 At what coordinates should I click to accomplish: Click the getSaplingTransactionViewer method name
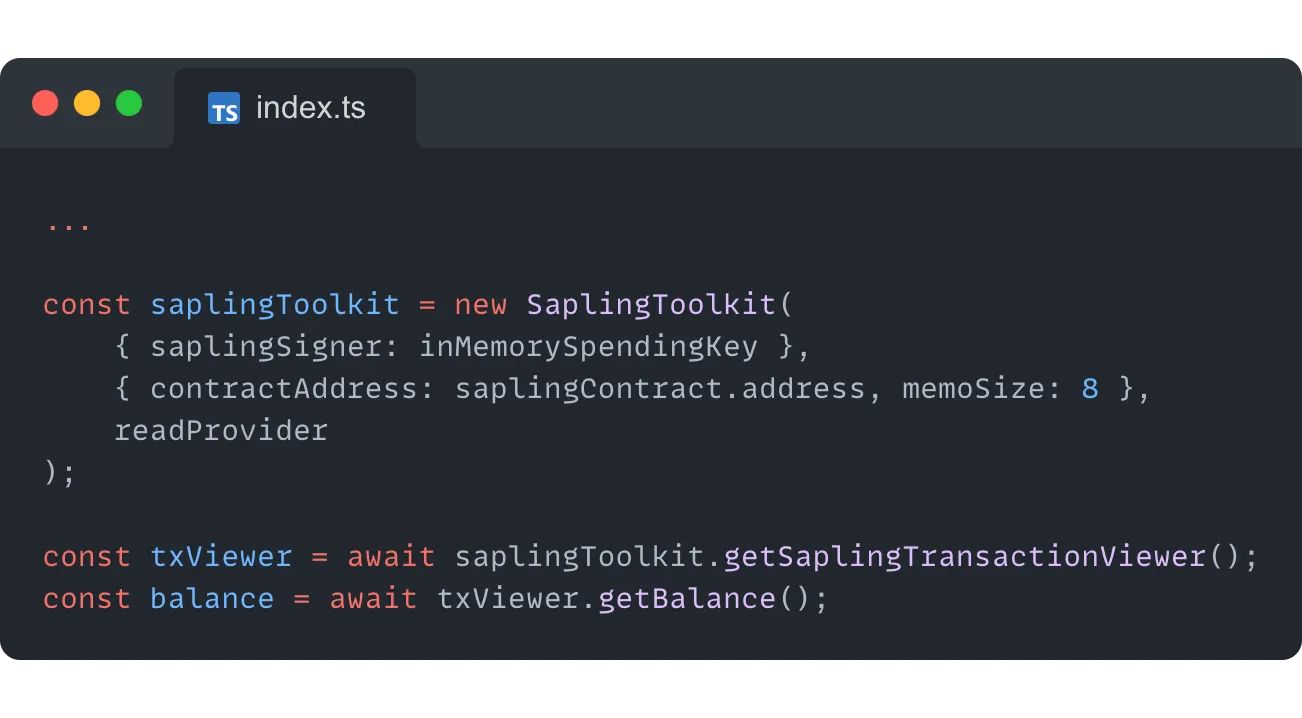[960, 556]
